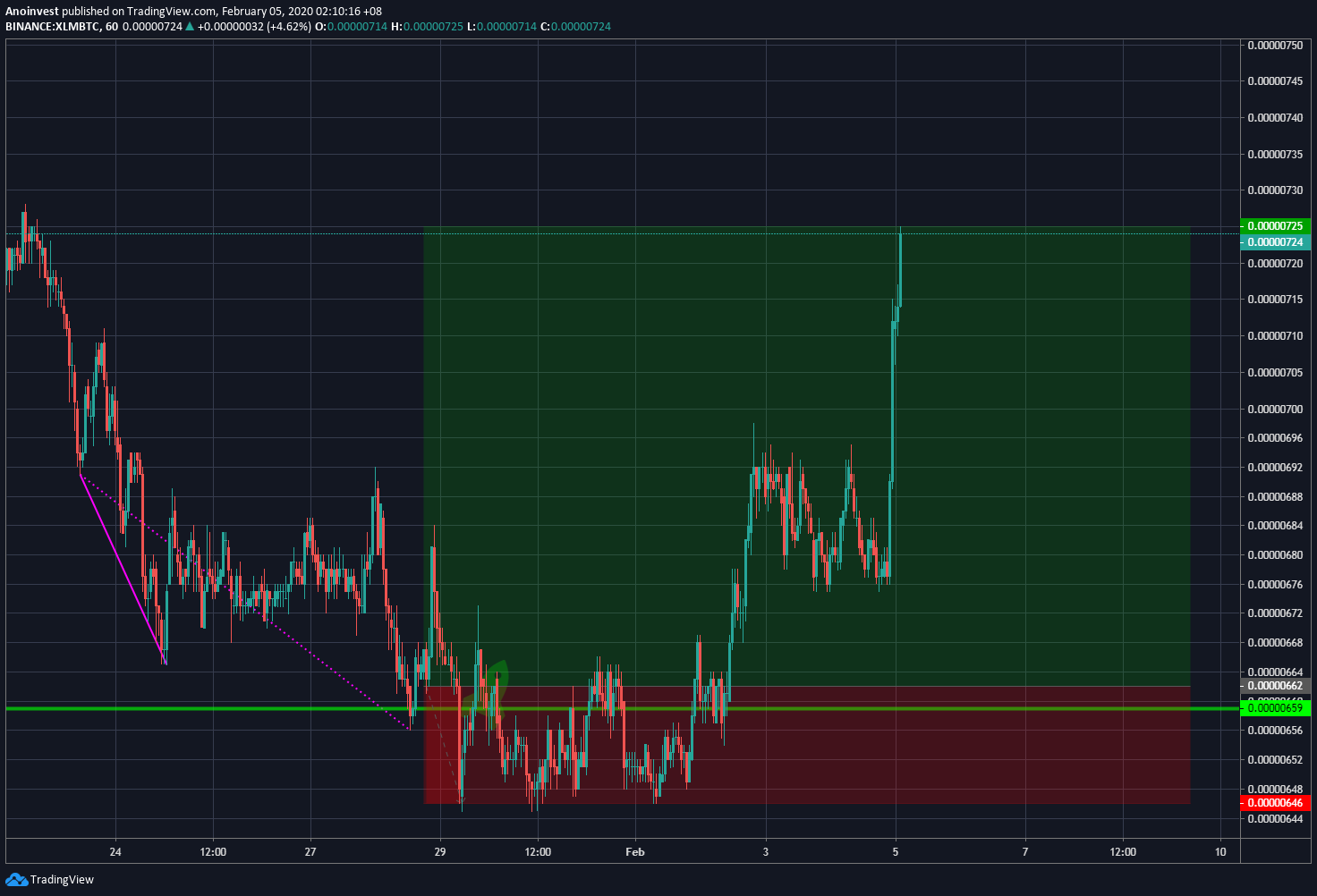
Task: Click the 0.00000672 price axis tick
Action: click(1275, 613)
